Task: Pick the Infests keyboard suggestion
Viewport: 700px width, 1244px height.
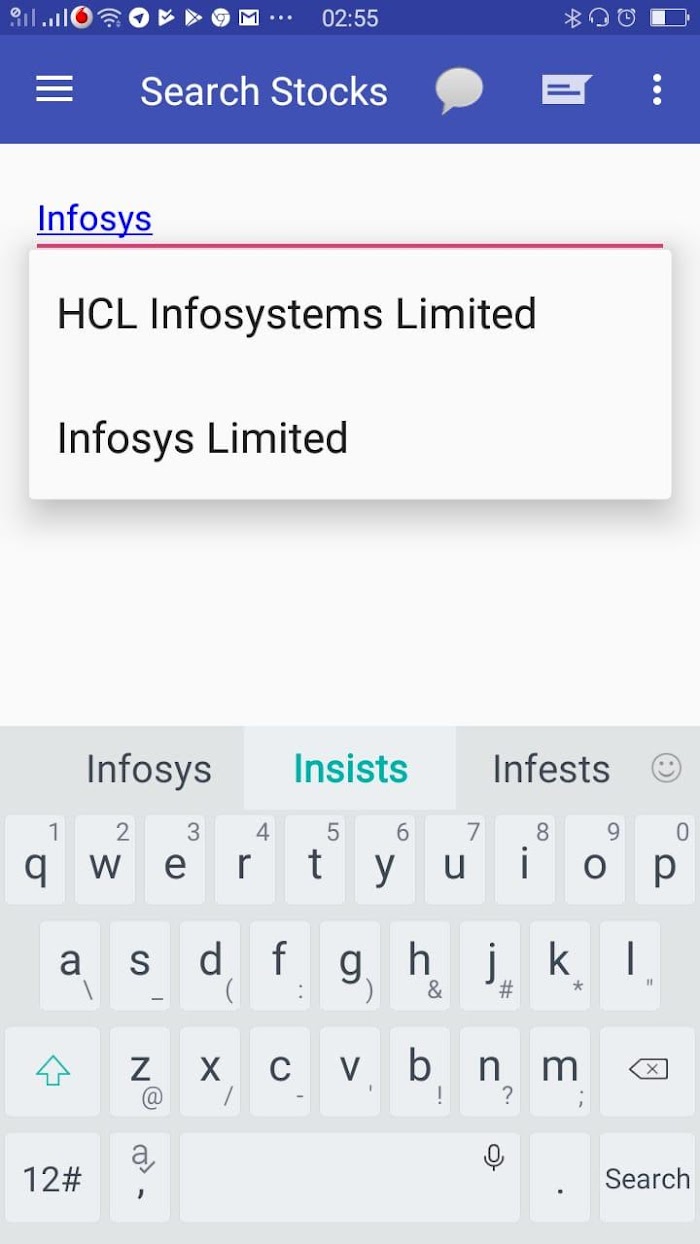Action: coord(551,769)
